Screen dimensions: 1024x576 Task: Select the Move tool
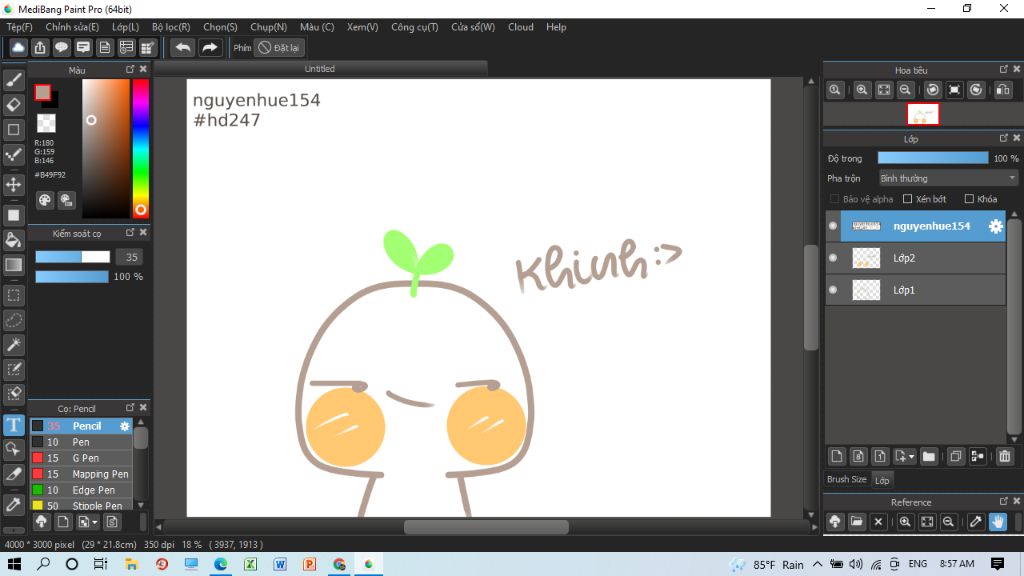(x=14, y=185)
